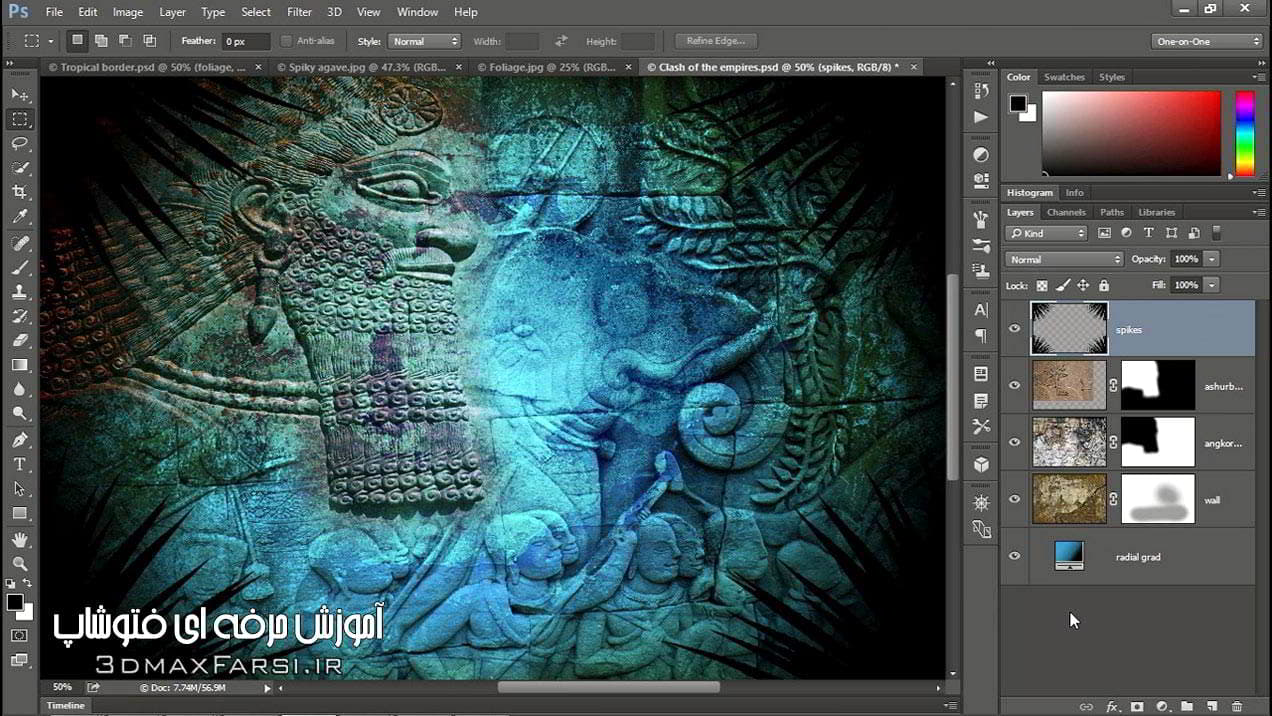
Task: Open the Adjustments panel icon
Action: tap(981, 155)
